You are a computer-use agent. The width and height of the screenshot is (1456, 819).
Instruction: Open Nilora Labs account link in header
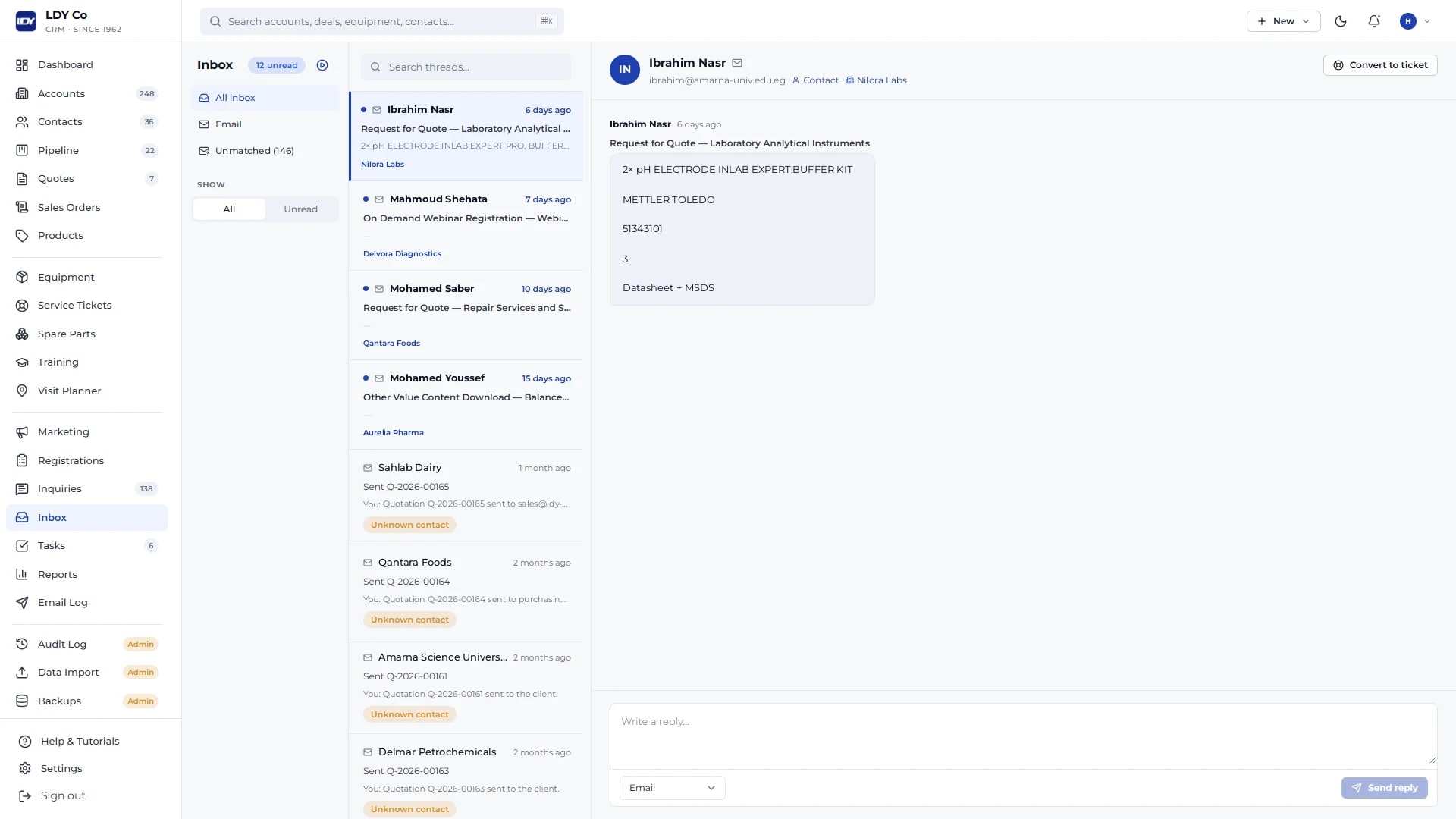(x=876, y=80)
